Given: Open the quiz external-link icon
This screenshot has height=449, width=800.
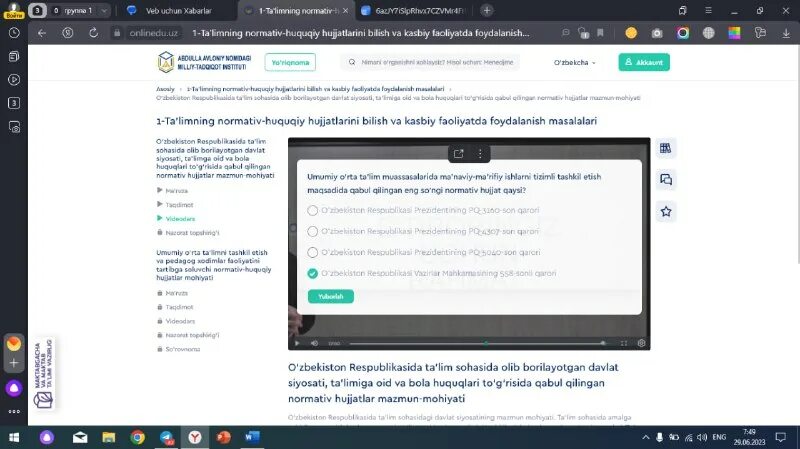Looking at the screenshot, I should (458, 154).
